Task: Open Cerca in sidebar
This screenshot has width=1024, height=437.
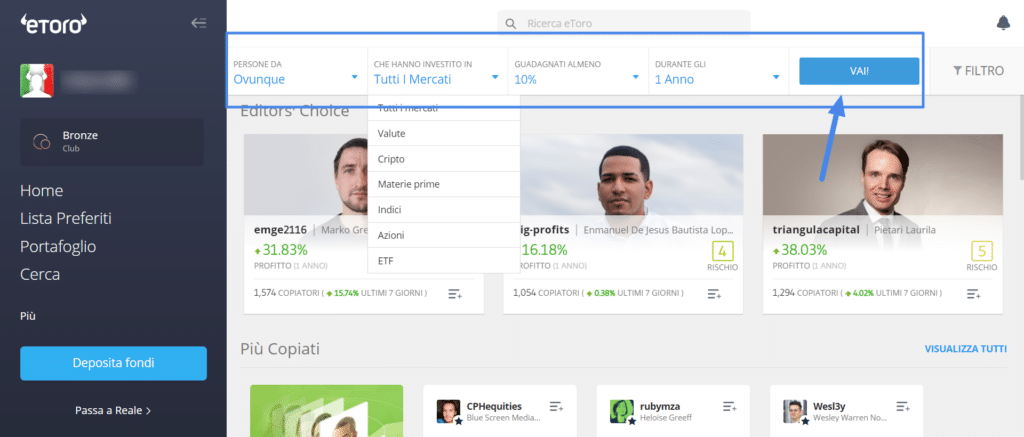Action: tap(40, 274)
